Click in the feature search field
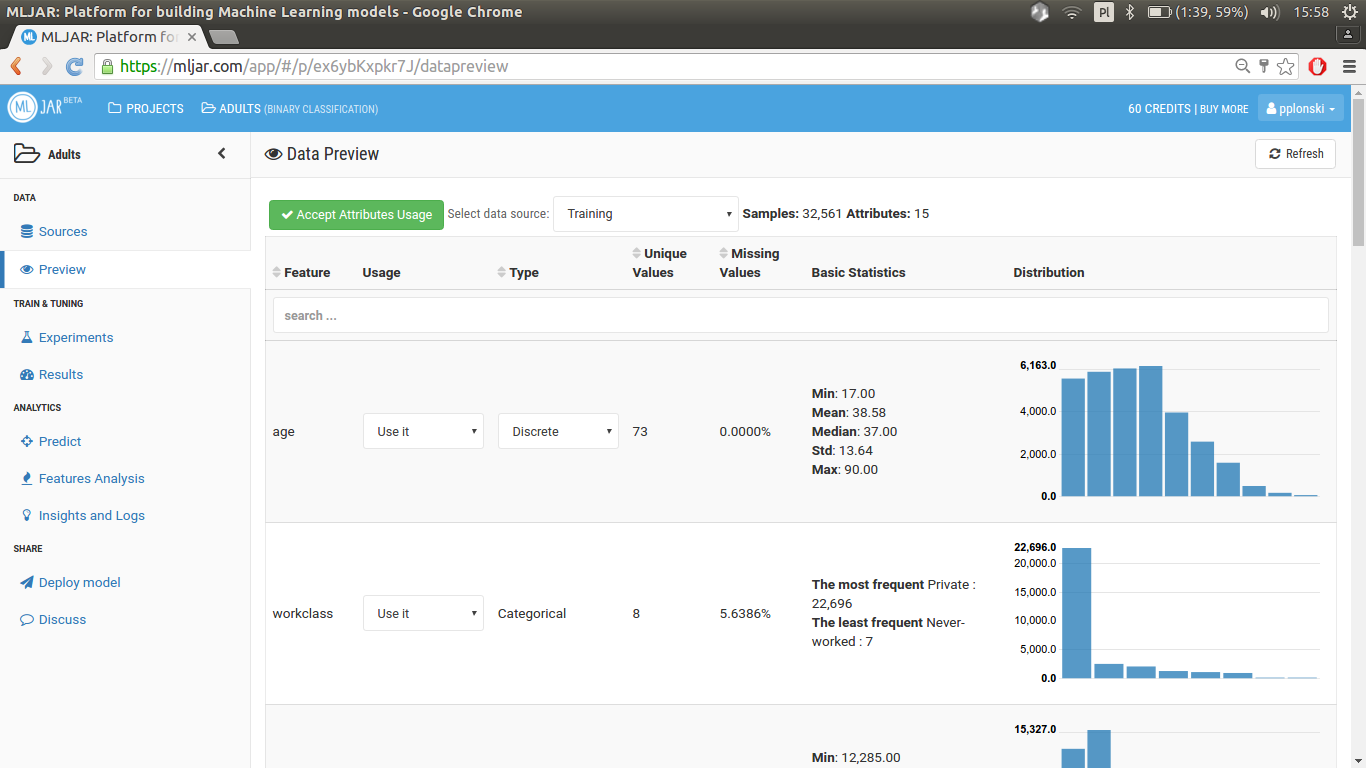 tap(800, 315)
